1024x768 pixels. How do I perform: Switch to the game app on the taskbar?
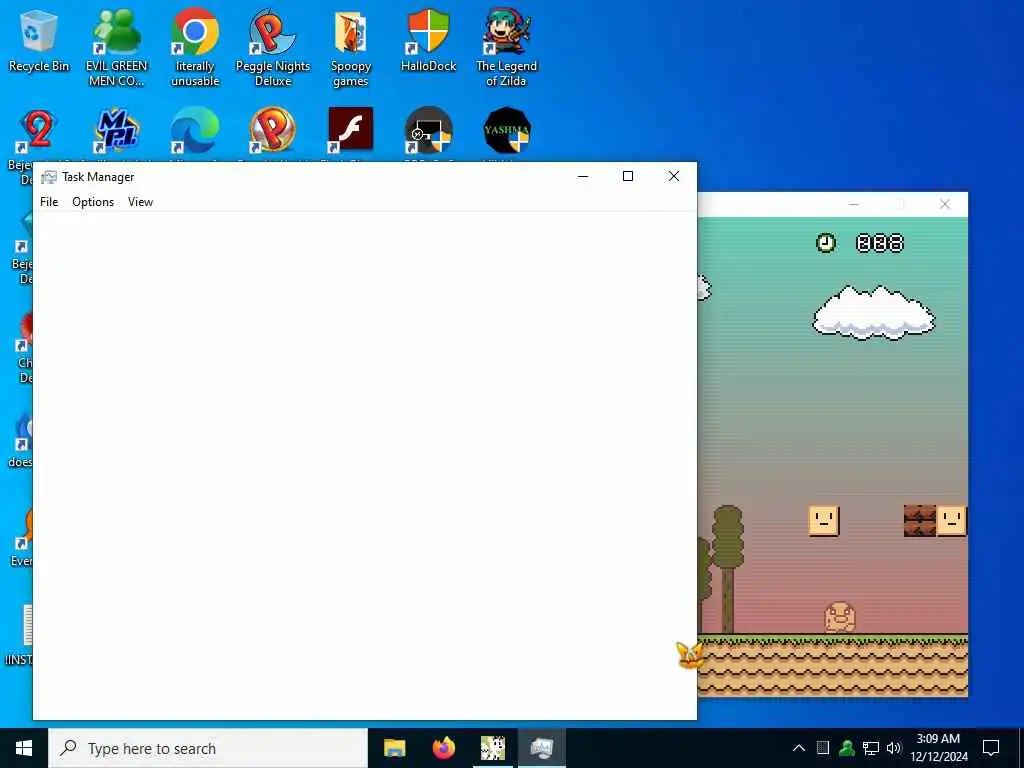point(492,748)
